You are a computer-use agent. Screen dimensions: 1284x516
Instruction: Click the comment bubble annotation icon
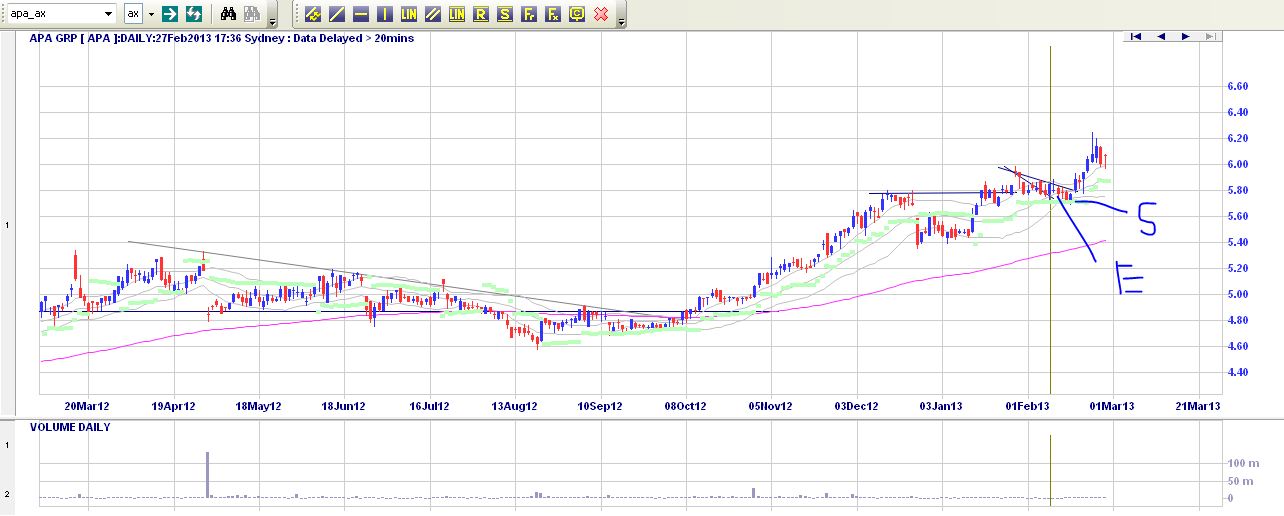(x=577, y=14)
